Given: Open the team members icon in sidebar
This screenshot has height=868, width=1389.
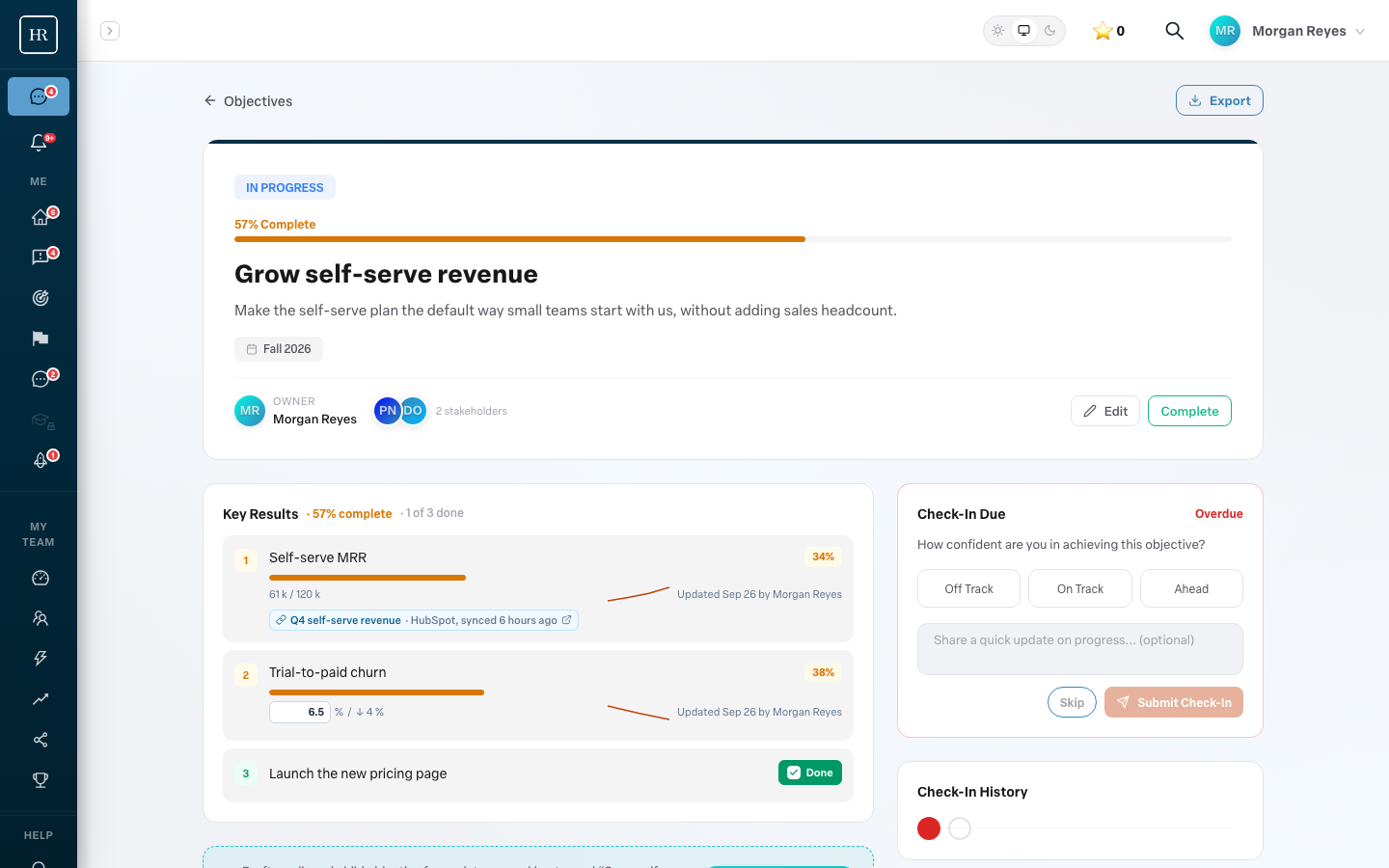Looking at the screenshot, I should (39, 618).
